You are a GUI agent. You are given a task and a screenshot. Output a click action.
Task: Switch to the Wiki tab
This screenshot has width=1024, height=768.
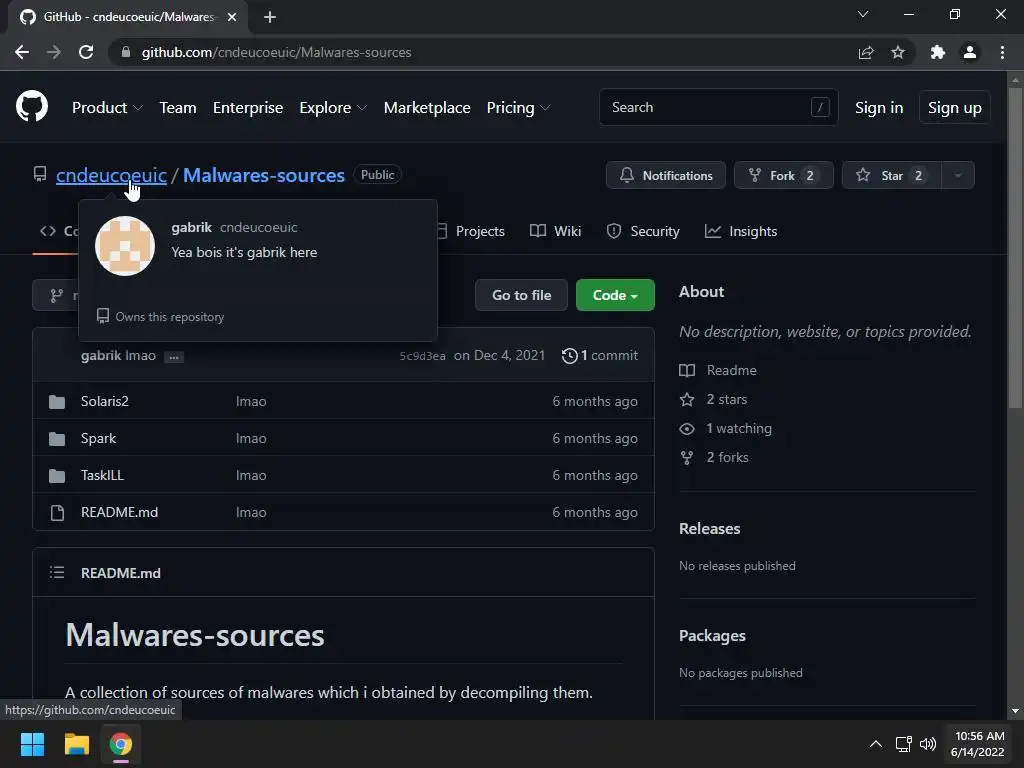click(x=556, y=231)
